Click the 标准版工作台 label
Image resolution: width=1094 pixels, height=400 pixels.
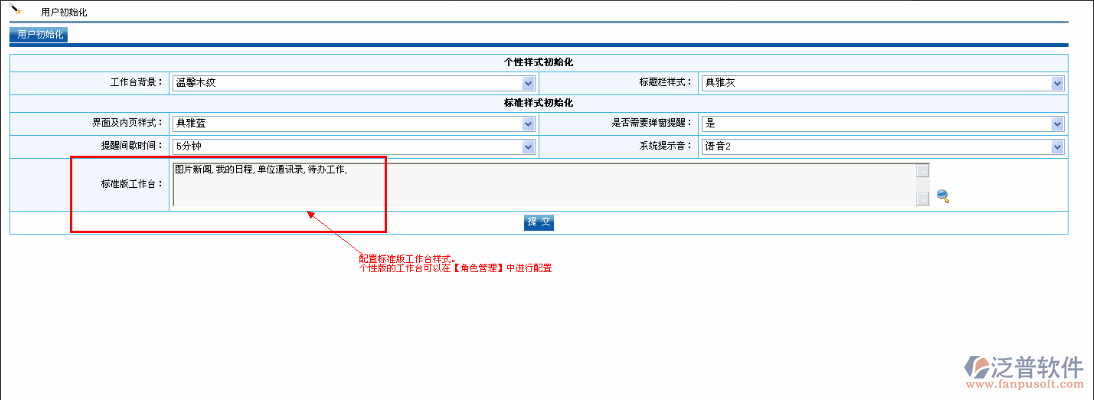point(132,185)
